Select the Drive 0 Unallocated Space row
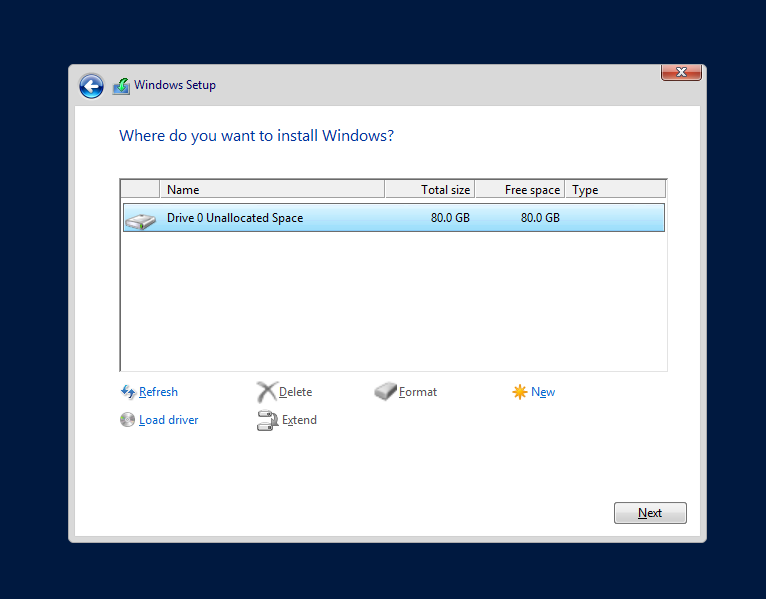 click(393, 218)
